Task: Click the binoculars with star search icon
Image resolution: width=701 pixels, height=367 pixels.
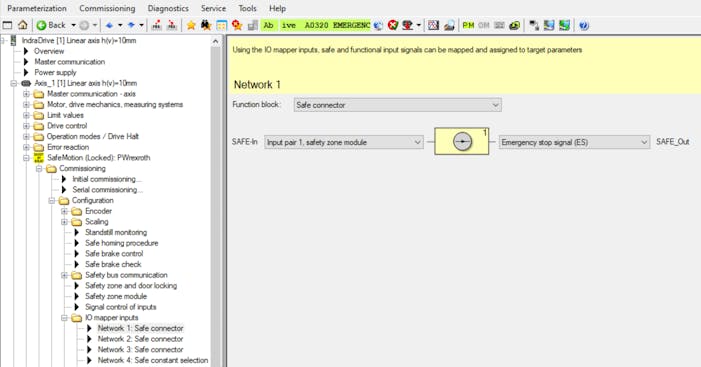Action: coord(206,25)
